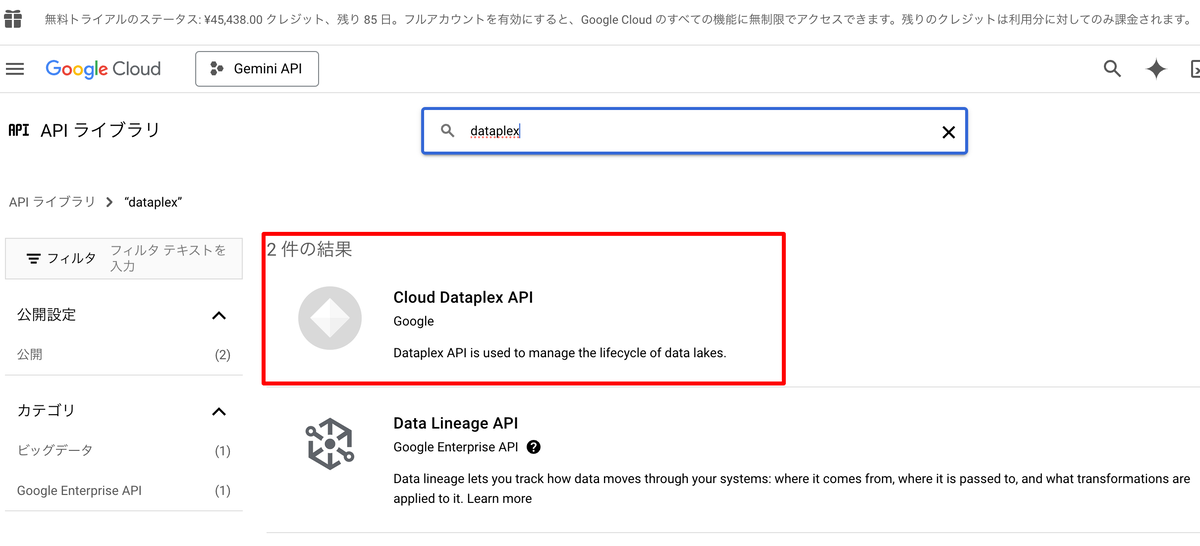Viewport: 1200px width, 546px height.
Task: Open Gemini sparkle assistant icon
Action: (1156, 69)
